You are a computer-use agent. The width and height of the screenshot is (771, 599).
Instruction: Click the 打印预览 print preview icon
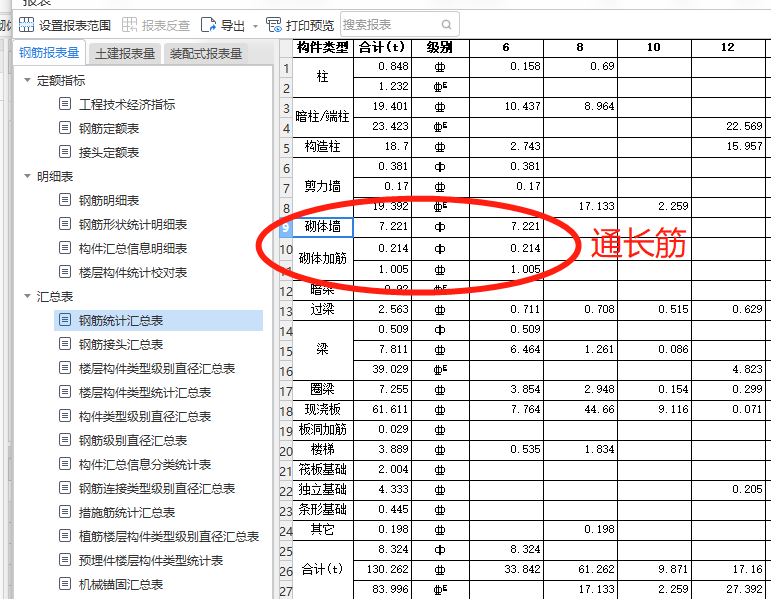[x=273, y=25]
